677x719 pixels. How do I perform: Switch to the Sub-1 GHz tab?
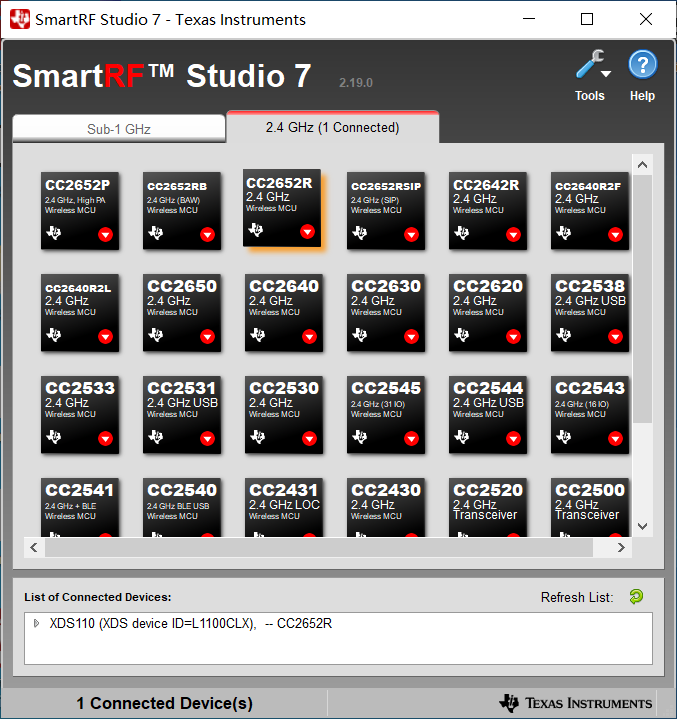point(119,128)
